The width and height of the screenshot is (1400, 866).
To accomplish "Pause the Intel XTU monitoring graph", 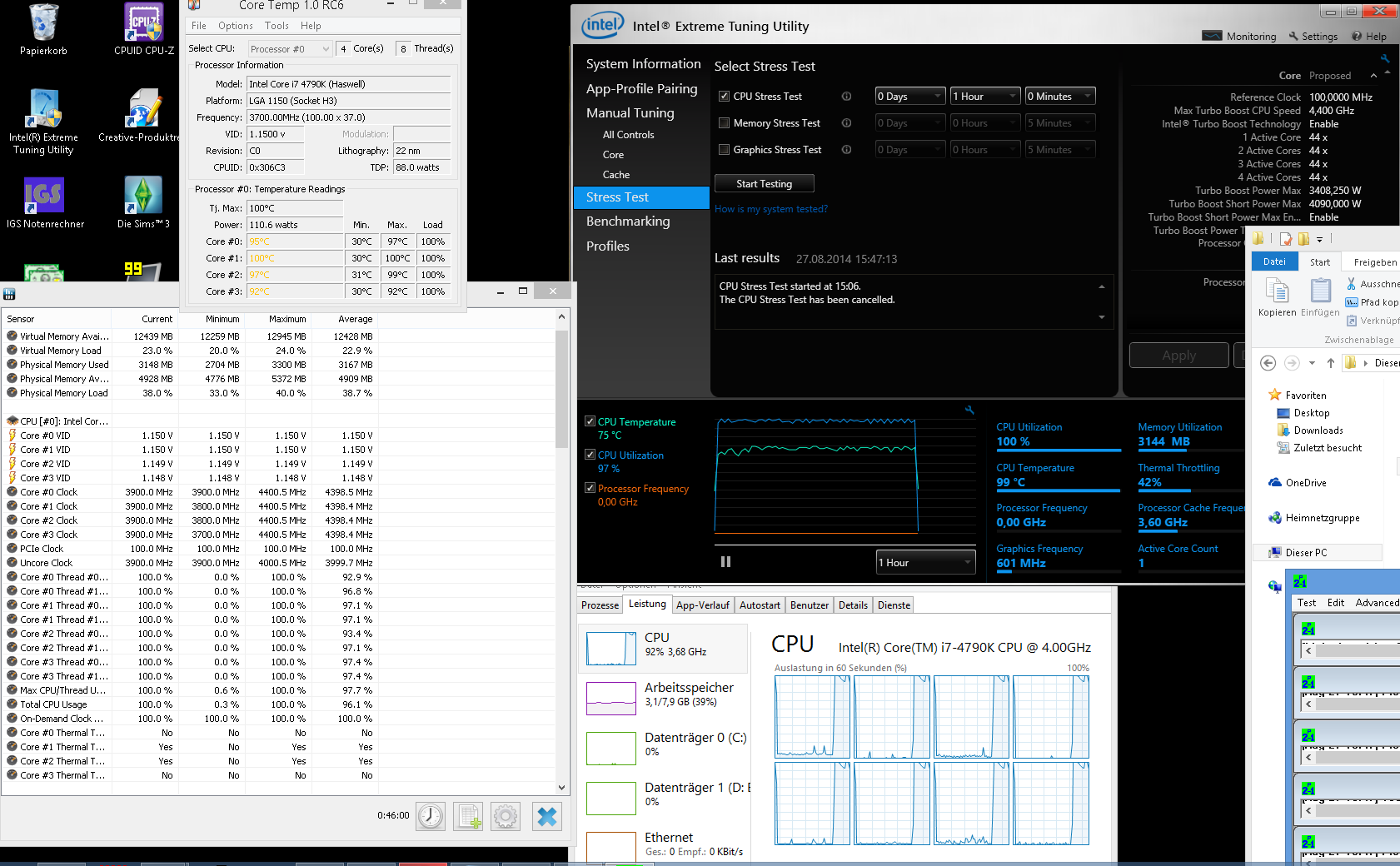I will (x=725, y=562).
